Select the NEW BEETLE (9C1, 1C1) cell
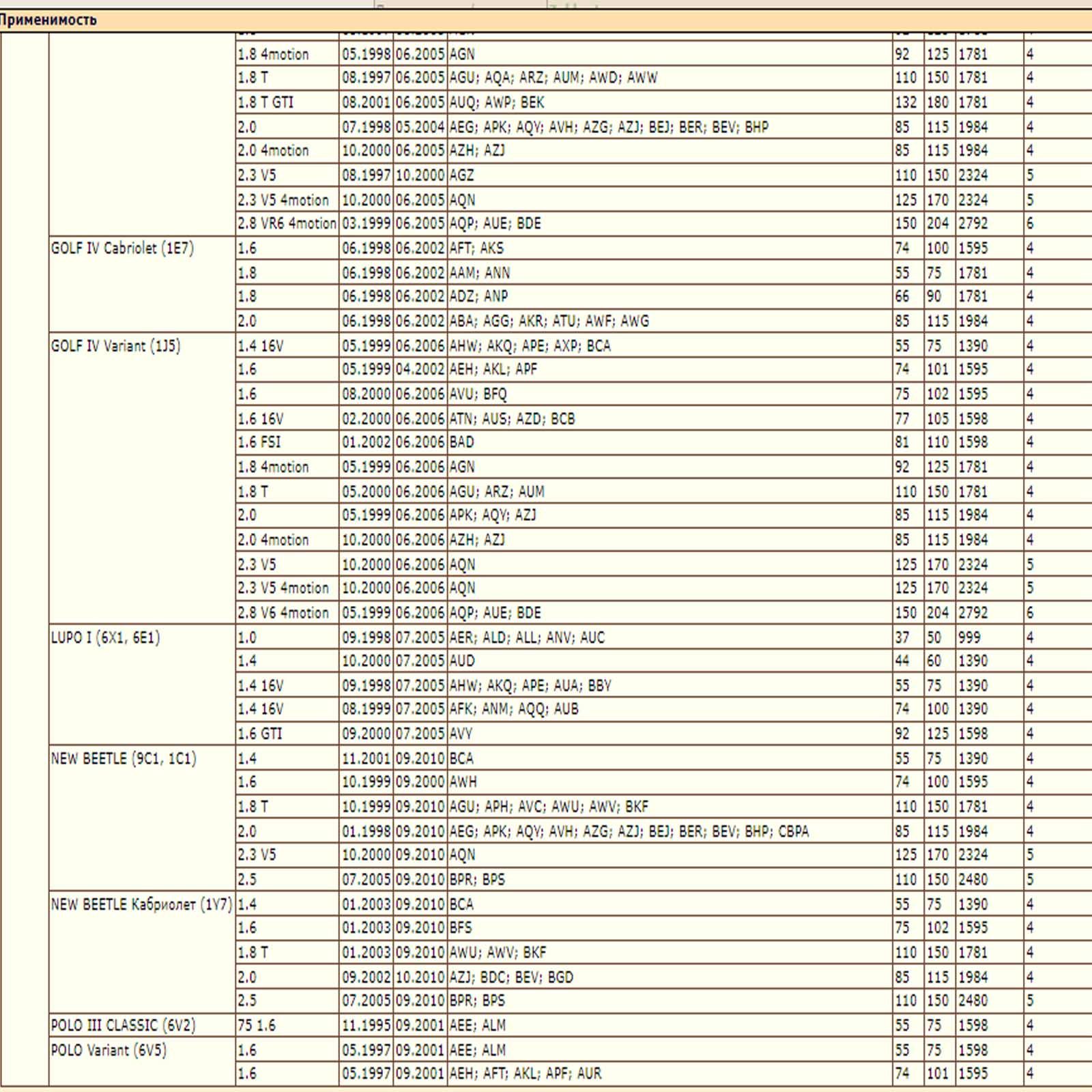1092x1092 pixels. tap(124, 758)
